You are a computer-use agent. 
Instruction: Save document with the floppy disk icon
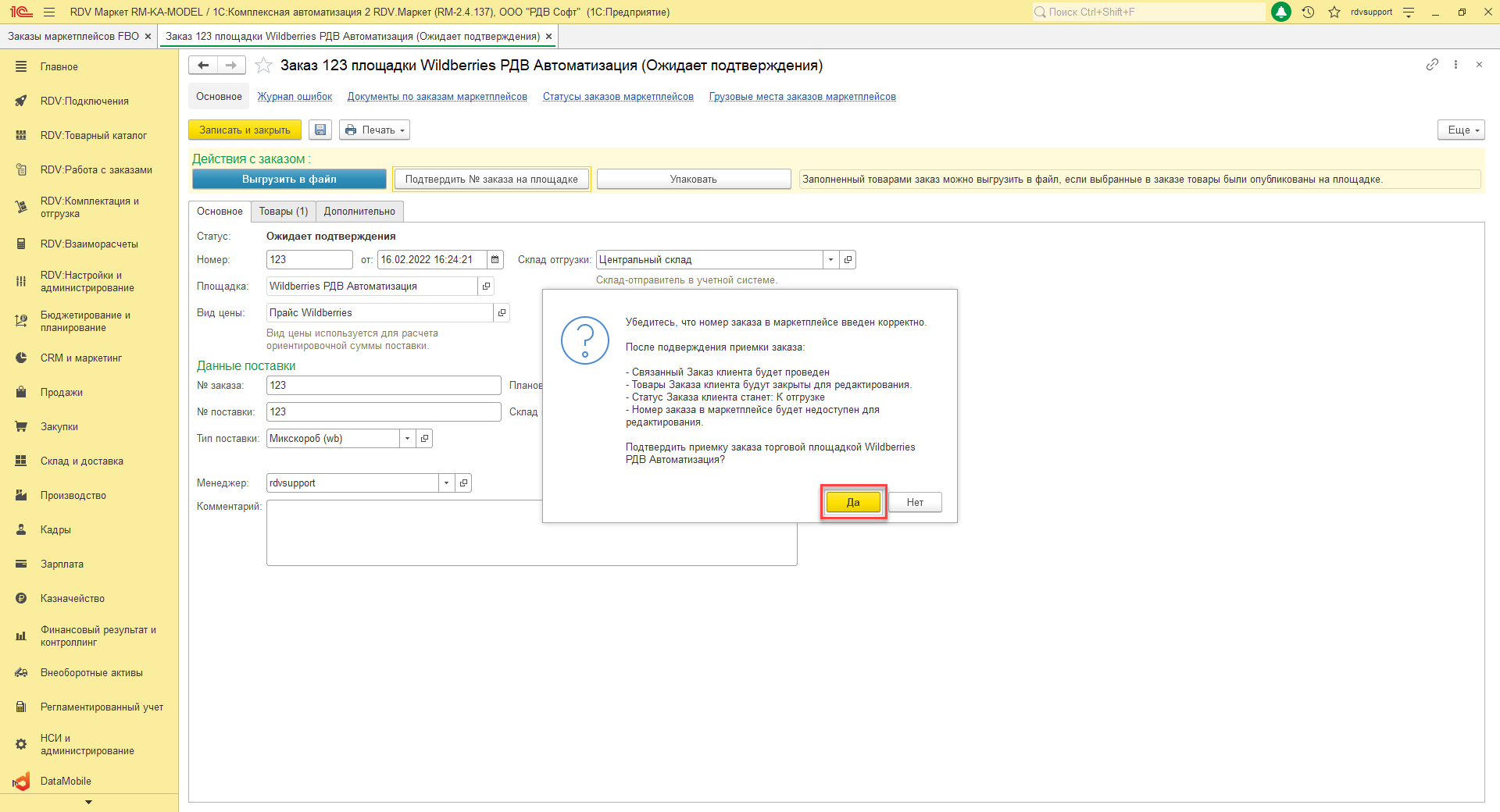pyautogui.click(x=320, y=130)
